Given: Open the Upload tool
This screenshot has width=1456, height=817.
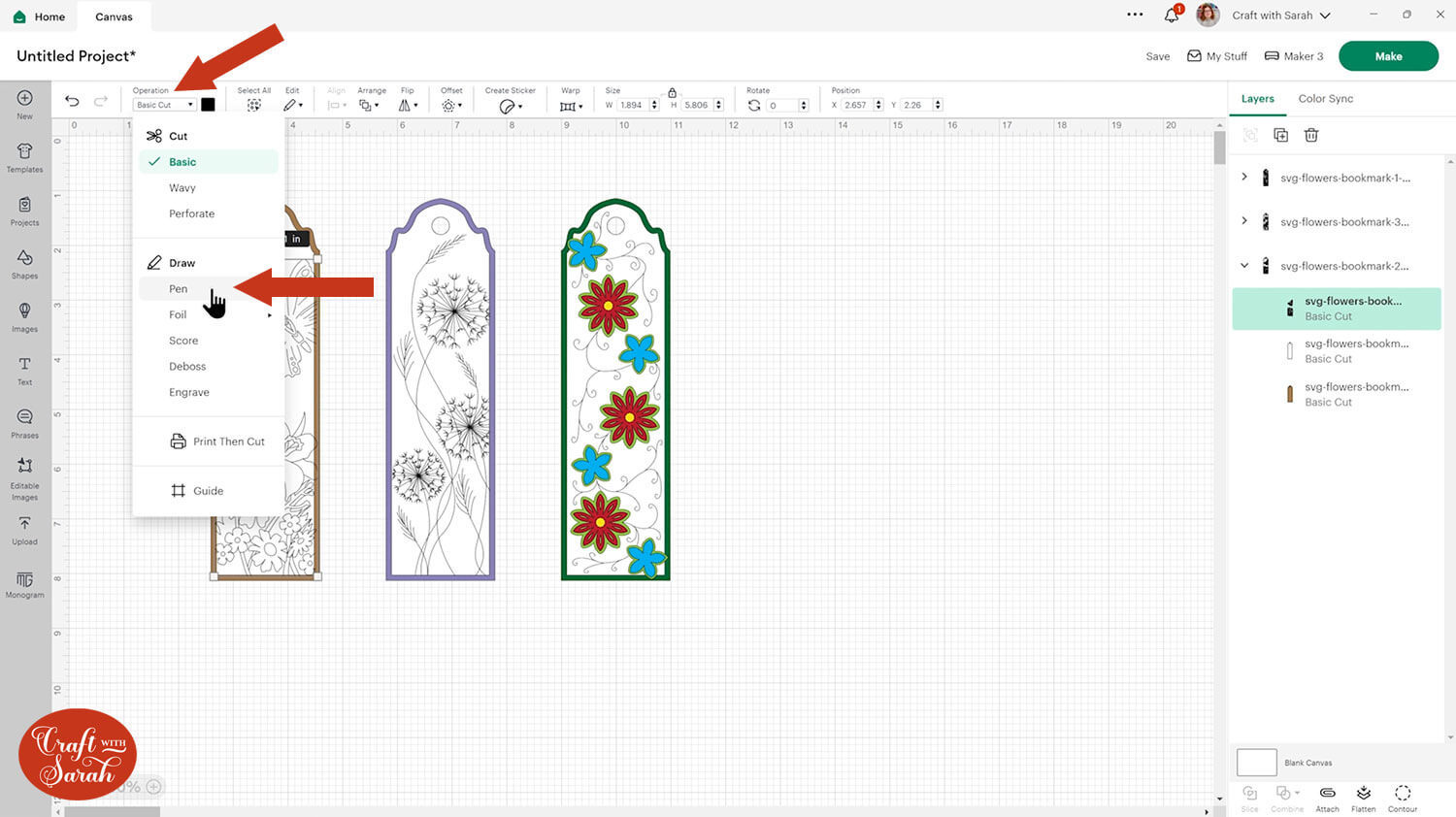Looking at the screenshot, I should (24, 529).
